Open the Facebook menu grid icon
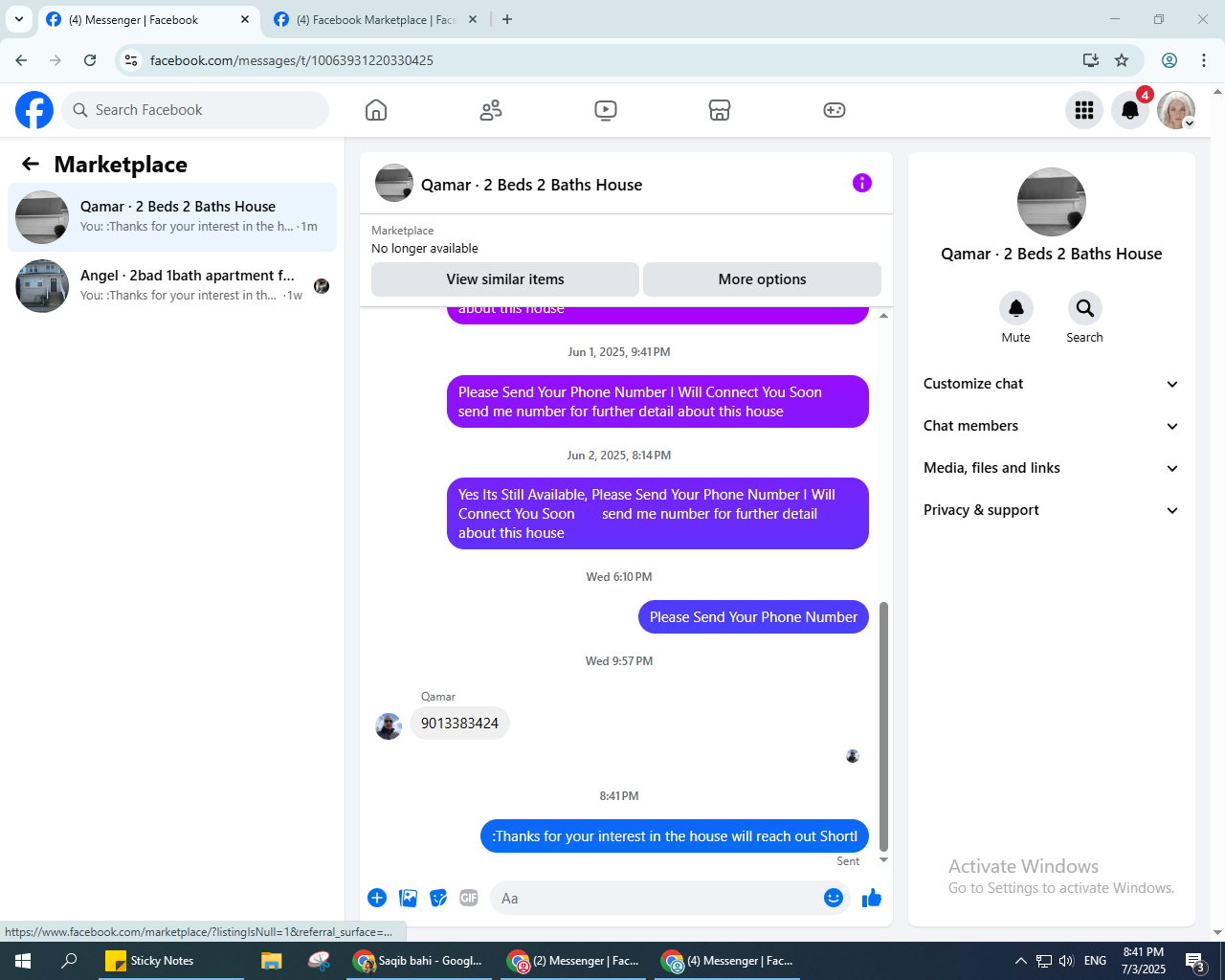1225x980 pixels. tap(1084, 110)
